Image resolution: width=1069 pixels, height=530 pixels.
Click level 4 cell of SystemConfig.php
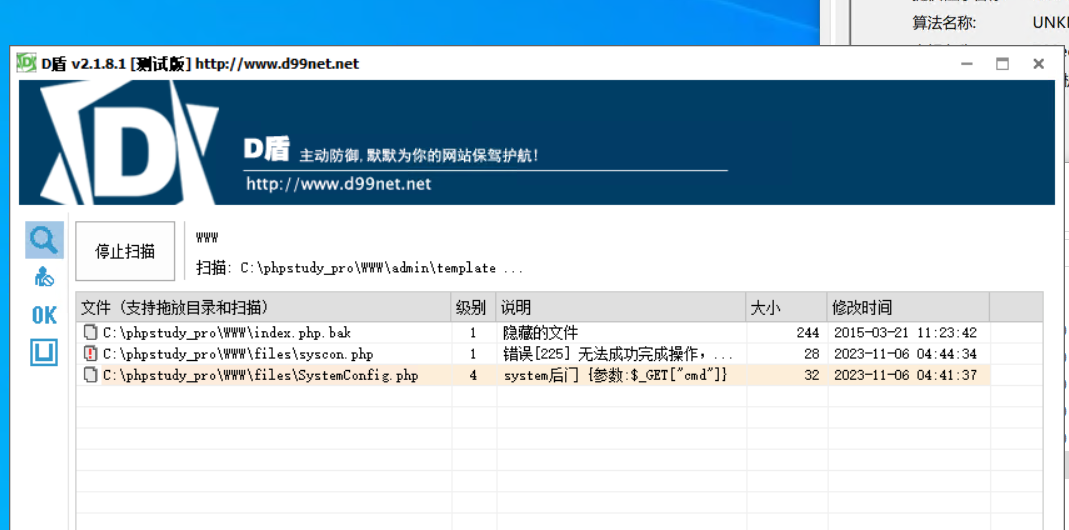click(473, 375)
